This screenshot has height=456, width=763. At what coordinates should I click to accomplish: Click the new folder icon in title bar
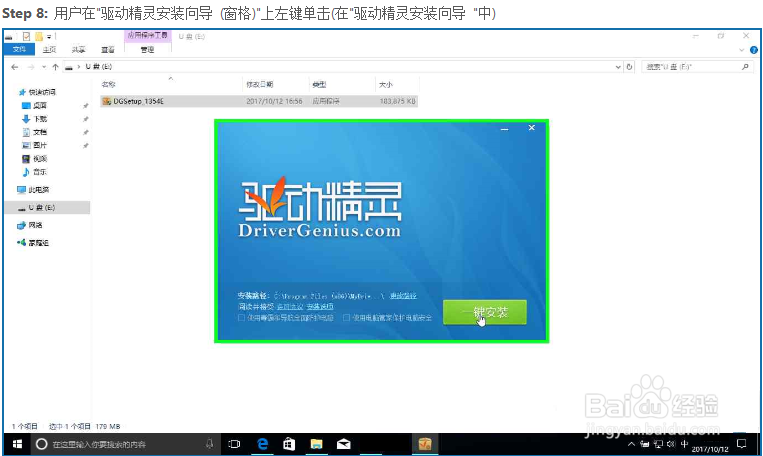(38, 36)
